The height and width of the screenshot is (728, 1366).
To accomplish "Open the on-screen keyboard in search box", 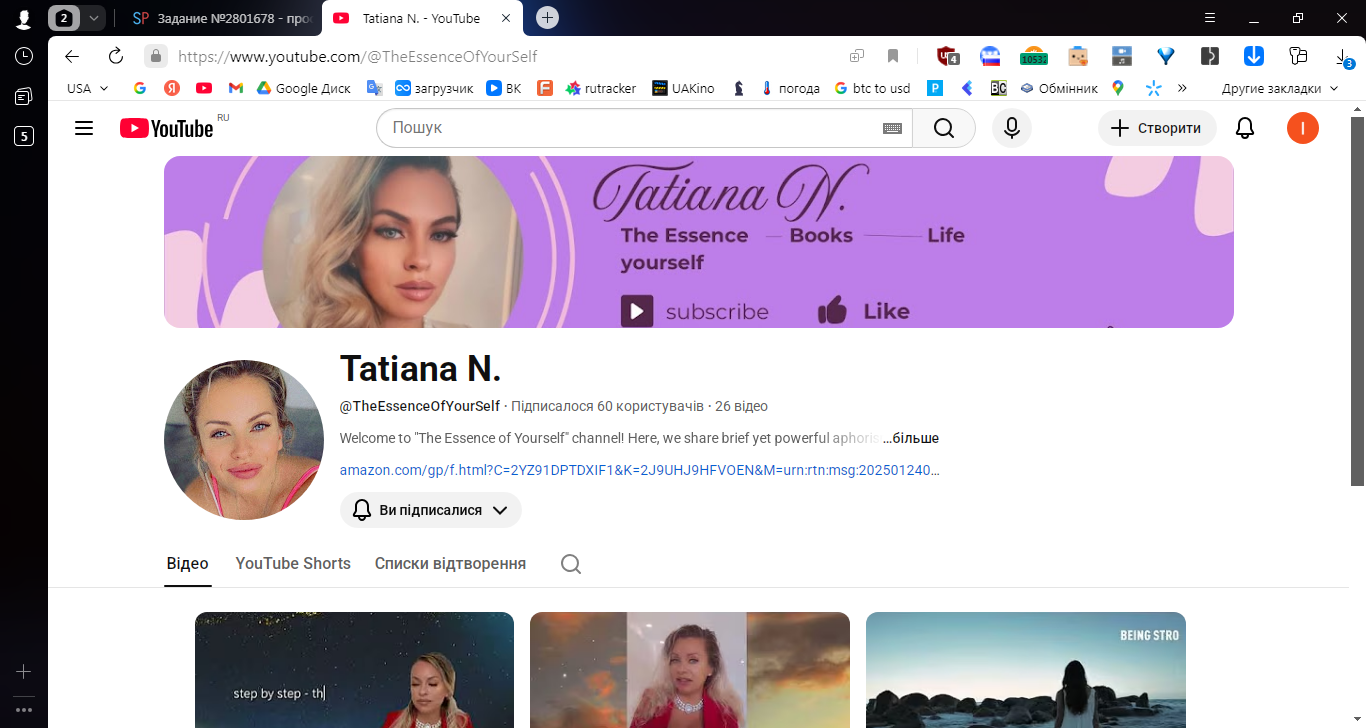I will point(893,128).
